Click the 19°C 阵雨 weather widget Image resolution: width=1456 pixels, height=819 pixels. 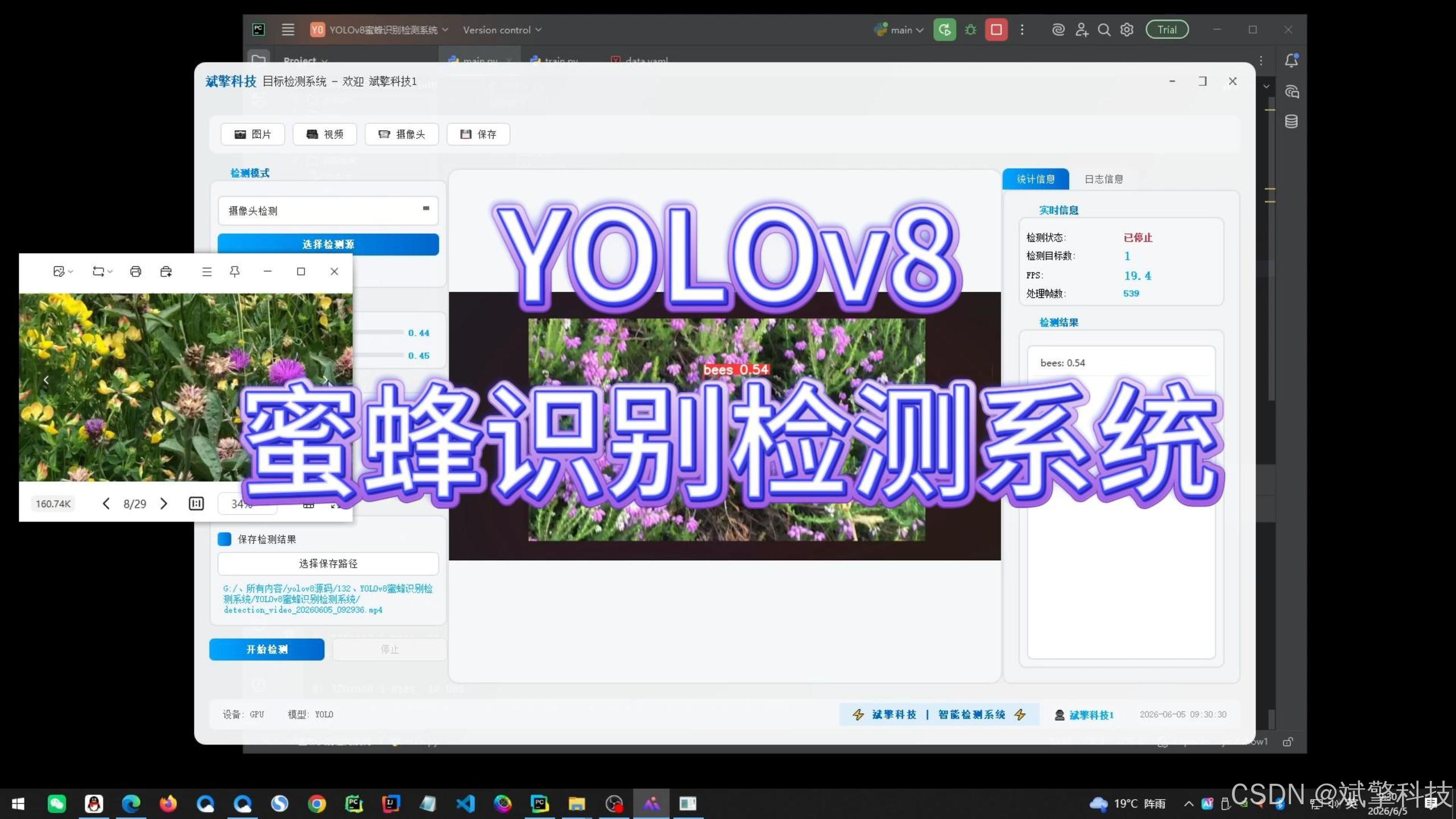tap(1127, 804)
